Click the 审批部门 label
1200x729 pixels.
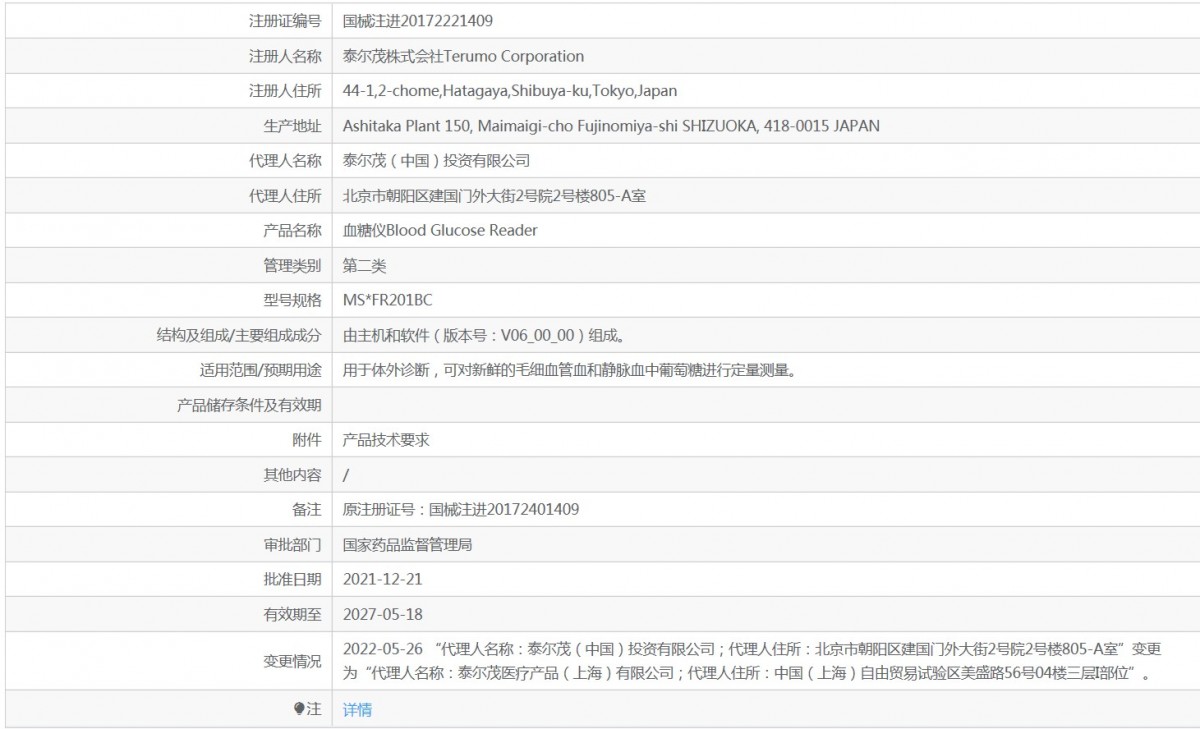pos(292,545)
